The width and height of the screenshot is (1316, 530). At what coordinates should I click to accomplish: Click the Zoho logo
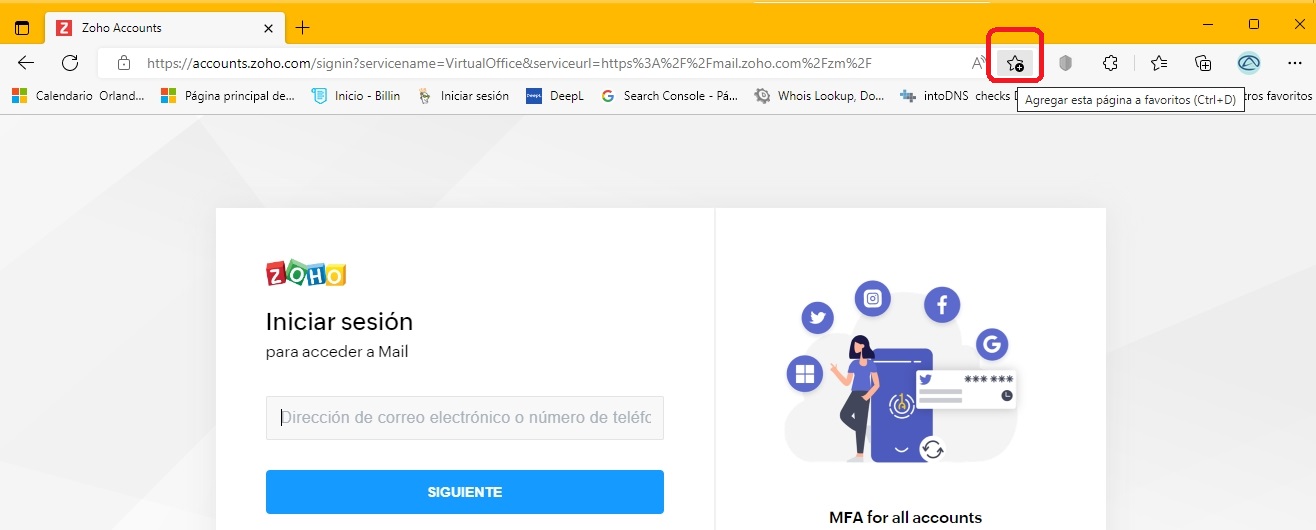pyautogui.click(x=306, y=274)
